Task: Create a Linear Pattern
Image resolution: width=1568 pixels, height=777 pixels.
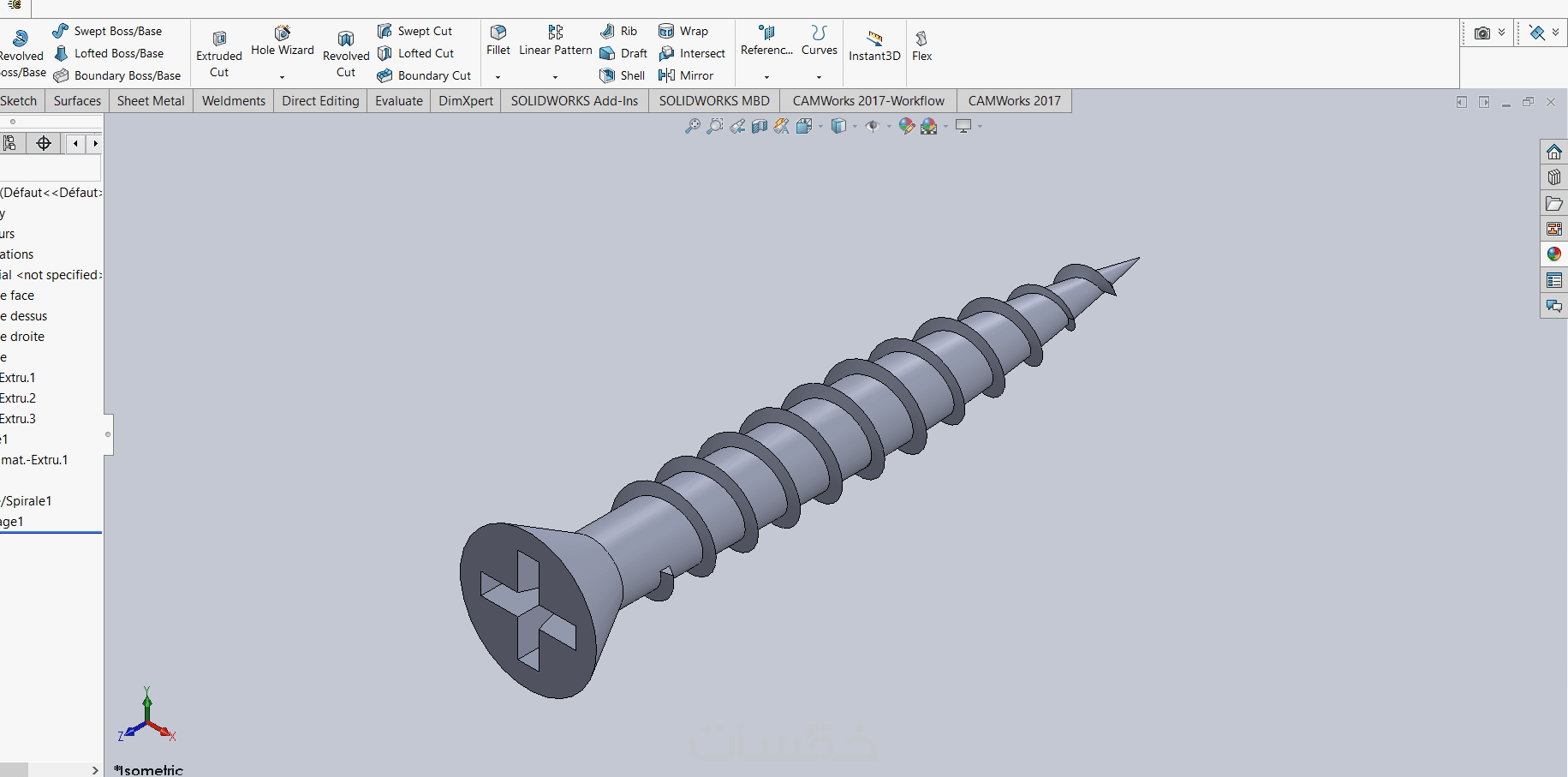Action: click(556, 40)
